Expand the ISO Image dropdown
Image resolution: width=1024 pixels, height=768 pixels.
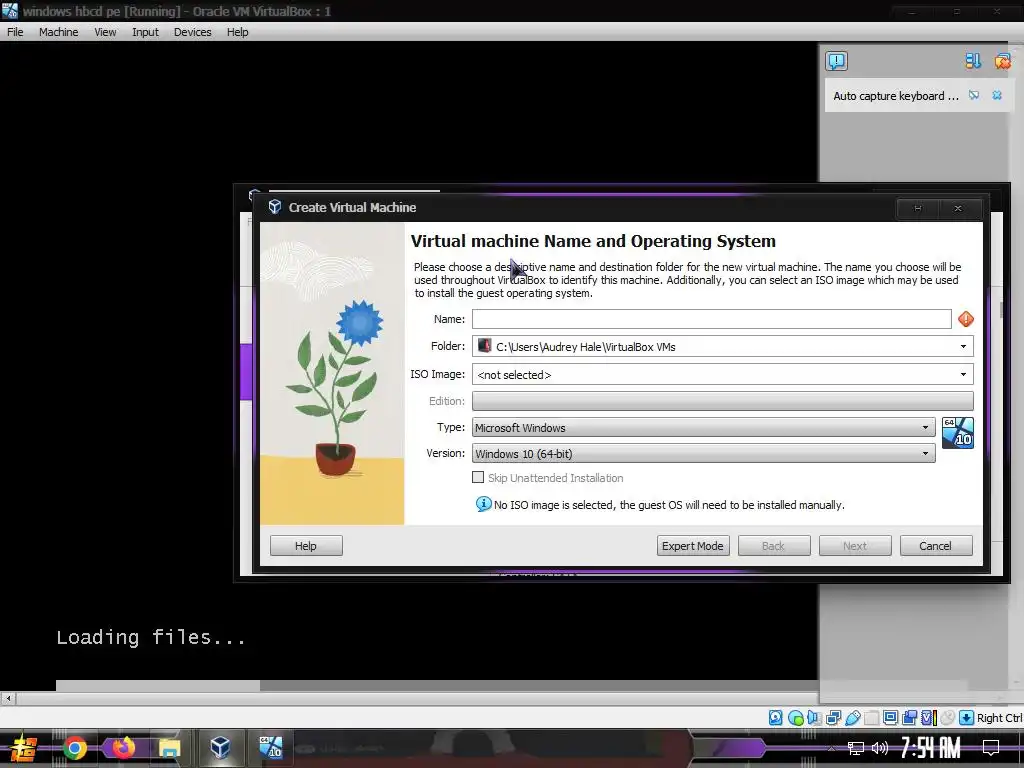(963, 374)
